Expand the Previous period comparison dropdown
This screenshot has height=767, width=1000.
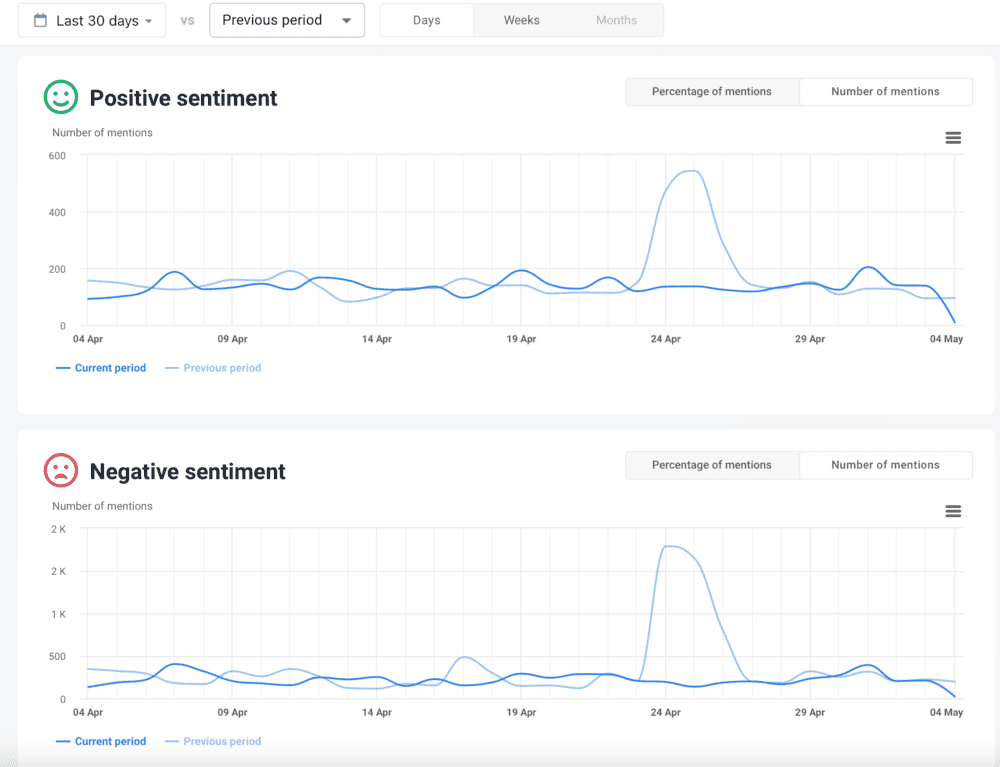click(x=287, y=20)
